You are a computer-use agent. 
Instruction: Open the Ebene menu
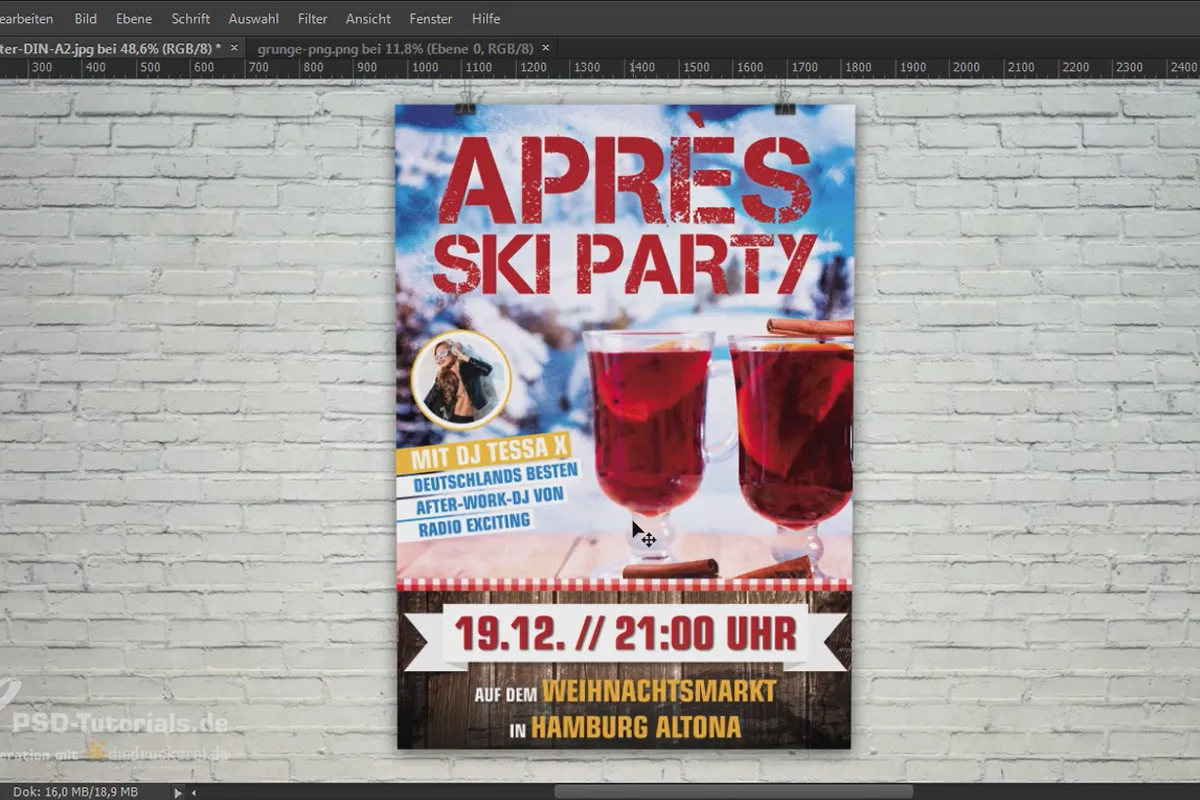134,18
